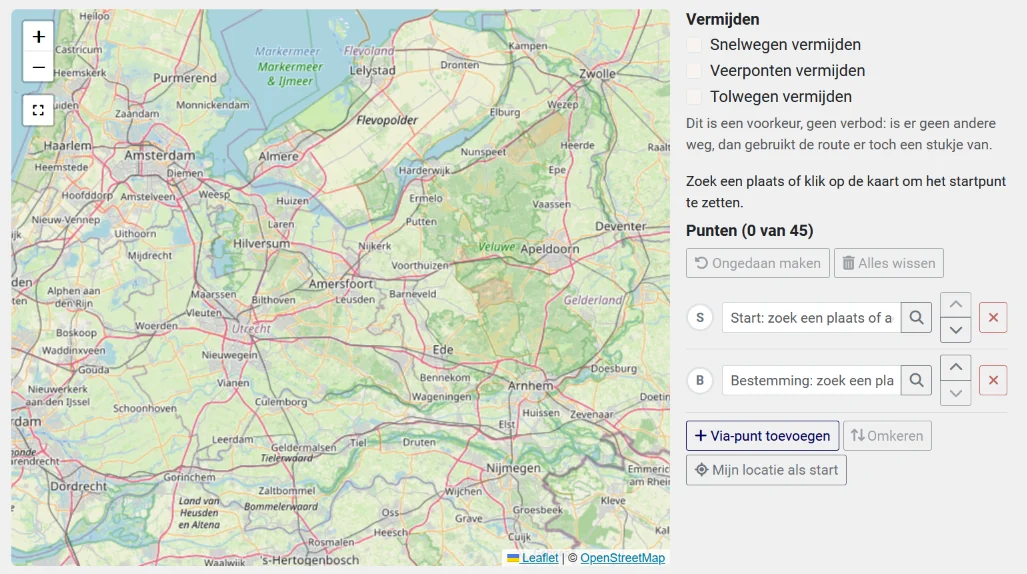Move Start point up arrow
The image size is (1027, 574).
956,305
